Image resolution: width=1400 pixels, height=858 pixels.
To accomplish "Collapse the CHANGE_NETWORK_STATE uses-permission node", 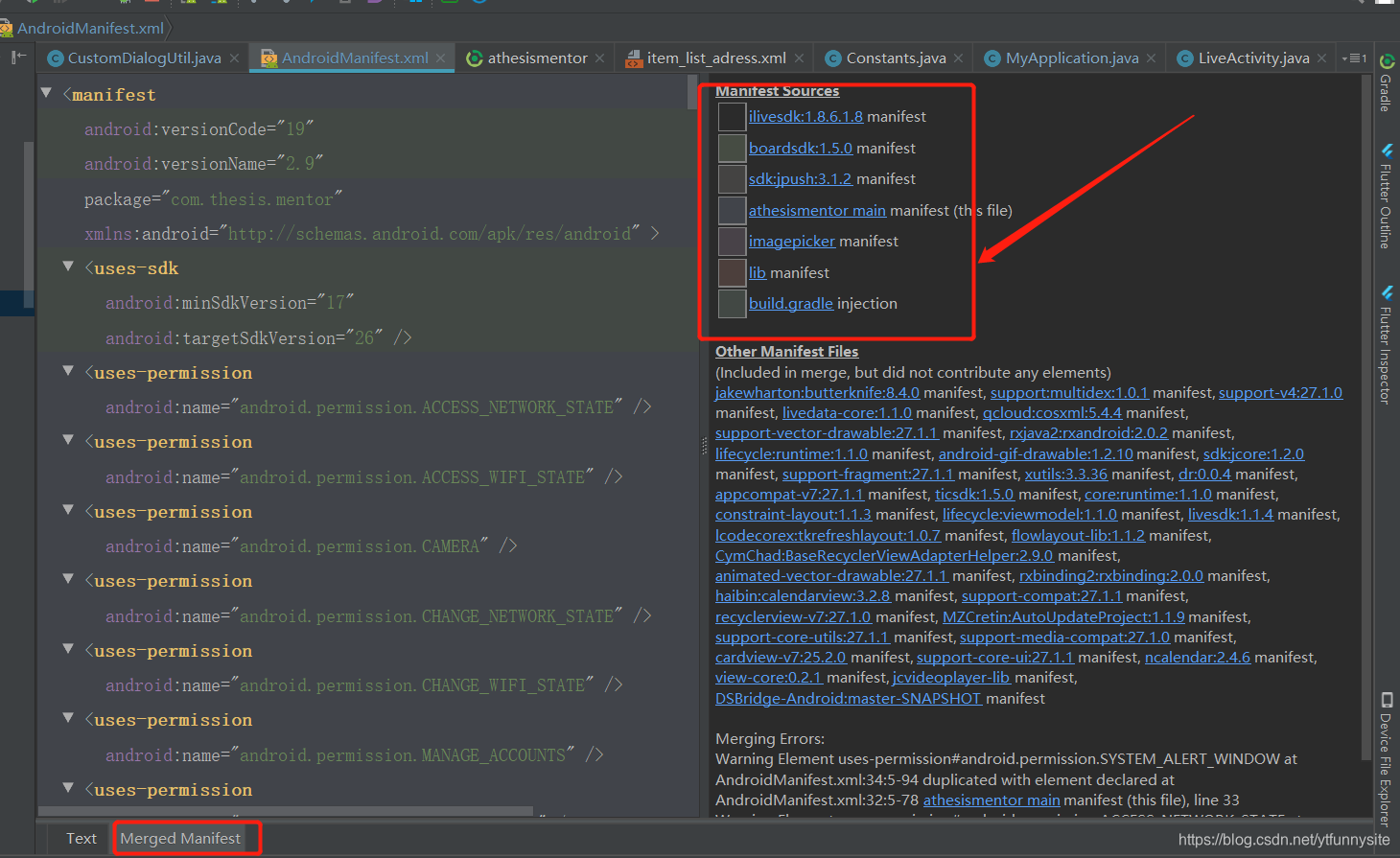I will [x=68, y=579].
